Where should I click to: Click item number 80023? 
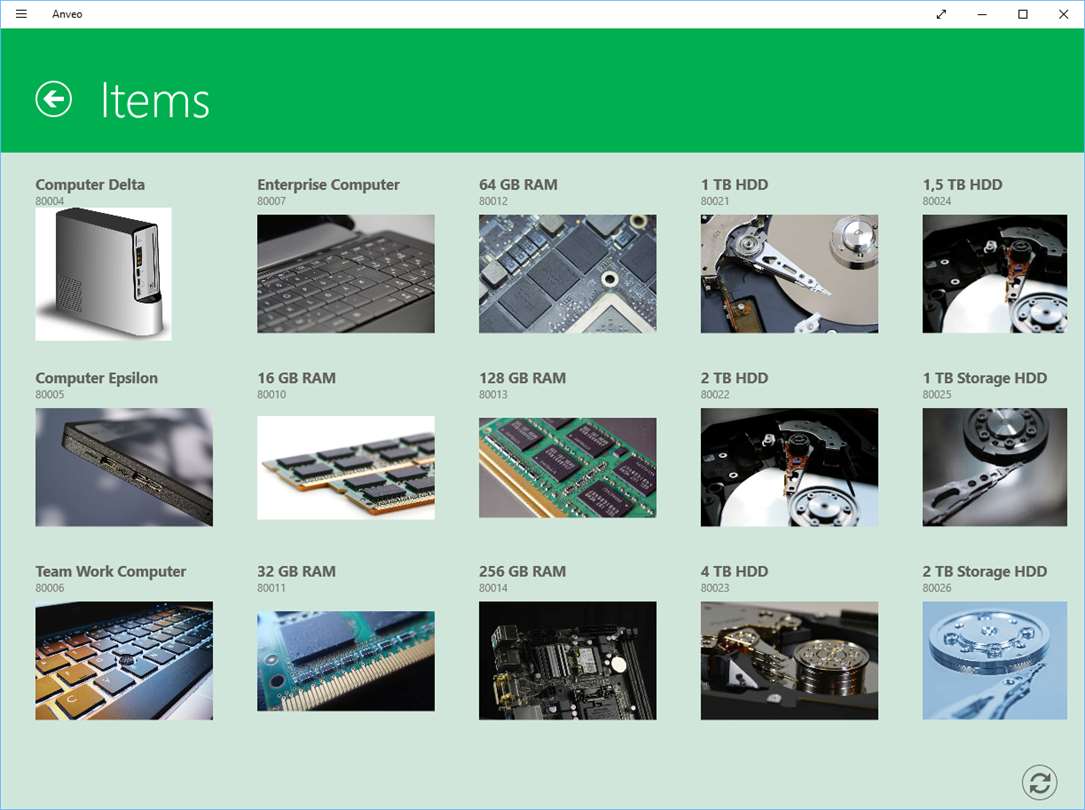coord(715,588)
